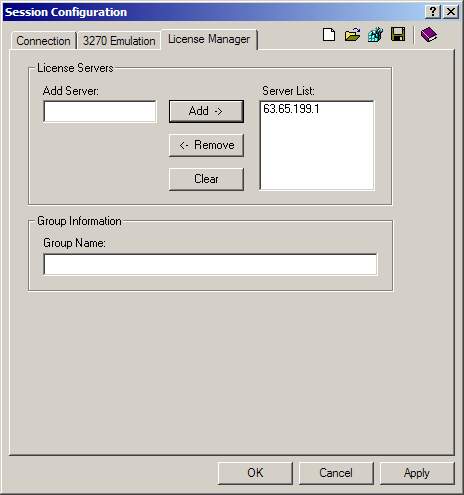Click the question mark help button

click(433, 12)
